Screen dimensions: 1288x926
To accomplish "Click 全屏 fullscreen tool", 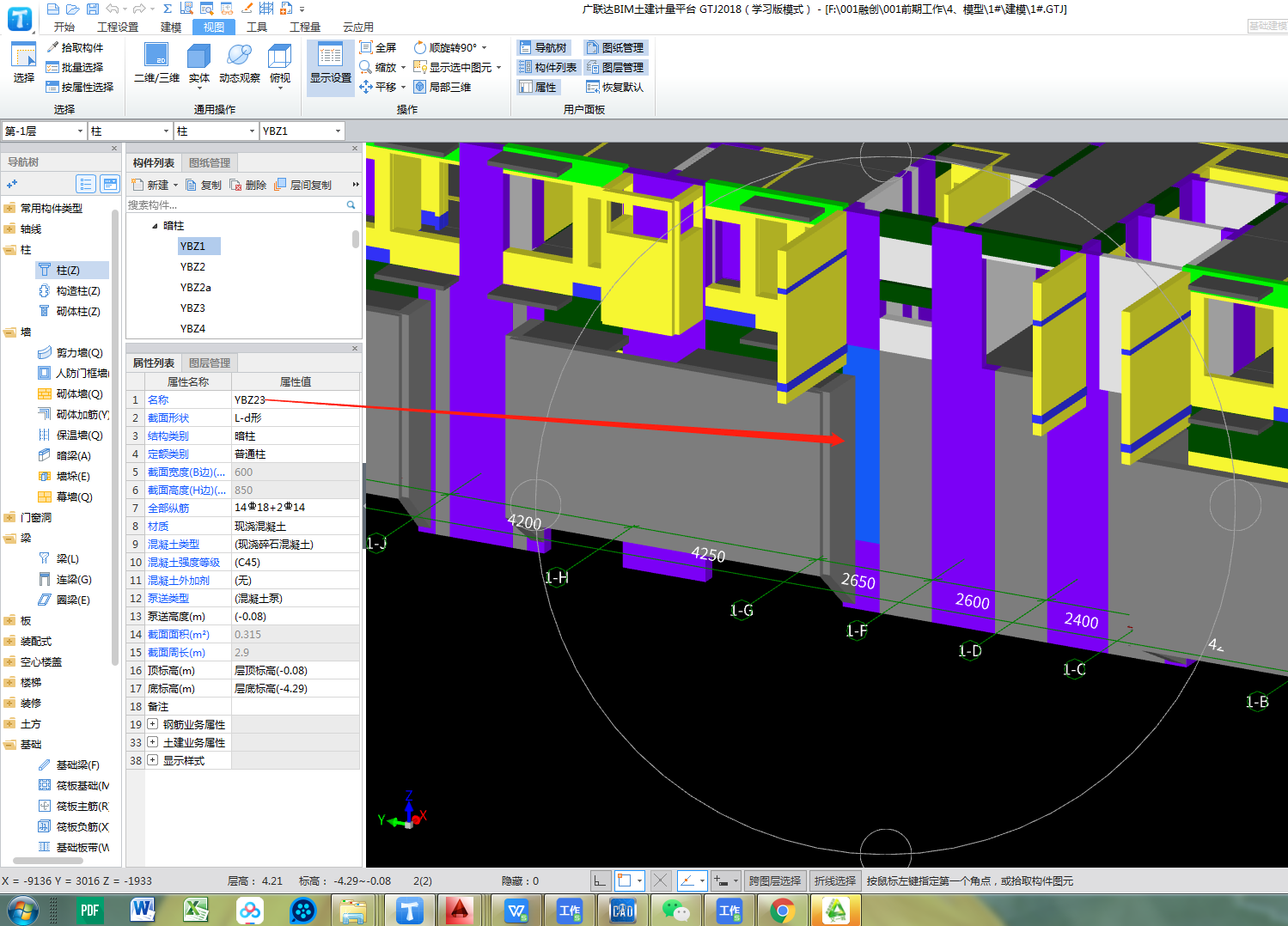I will [x=378, y=47].
